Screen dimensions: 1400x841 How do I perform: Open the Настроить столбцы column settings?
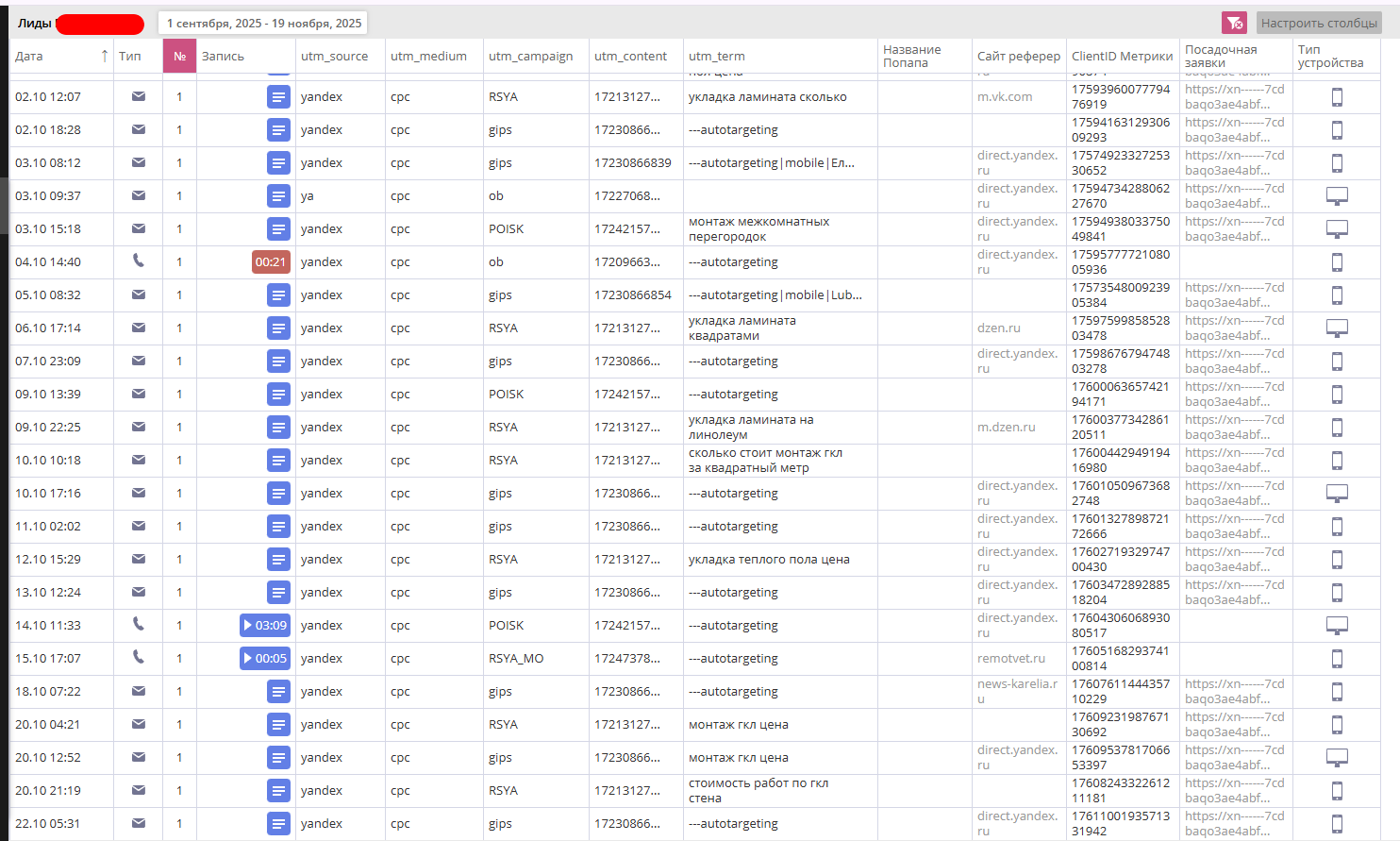click(1318, 23)
